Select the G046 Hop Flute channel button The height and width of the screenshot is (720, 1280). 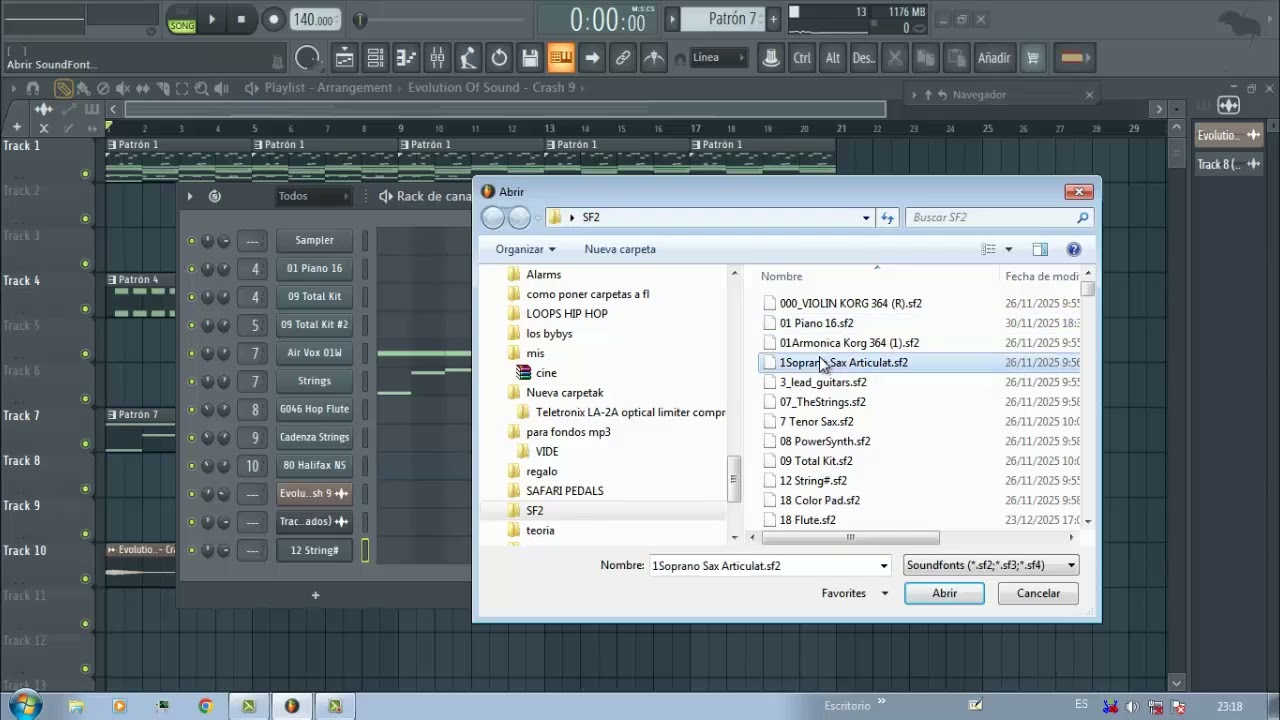tap(314, 409)
